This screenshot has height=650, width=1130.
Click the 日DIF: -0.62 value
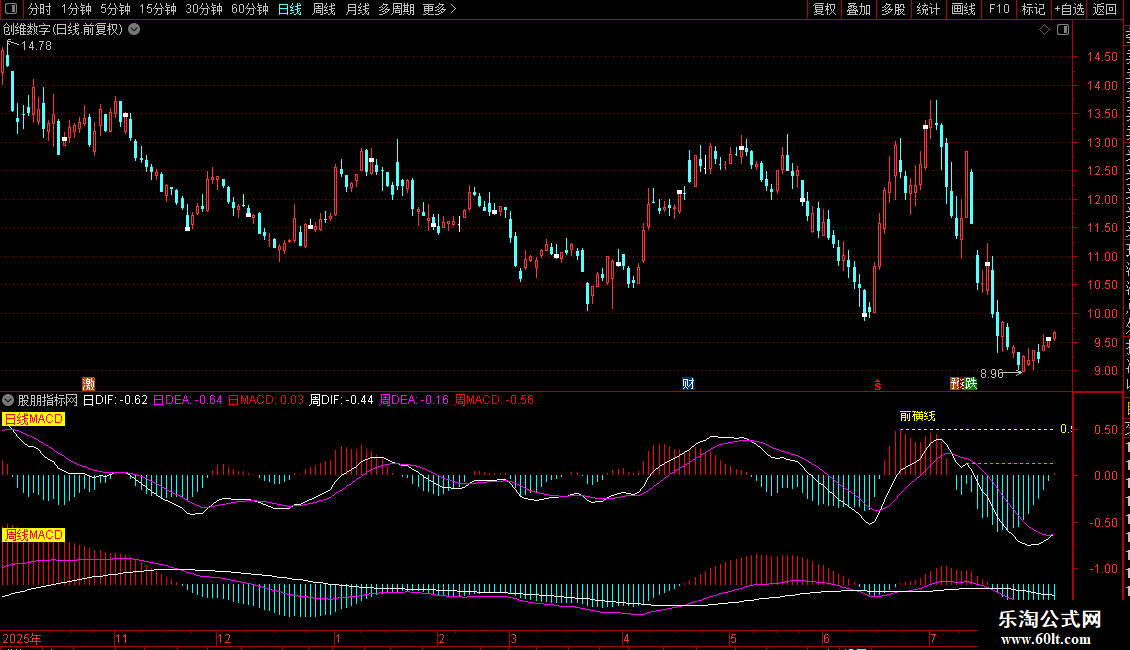[x=115, y=400]
